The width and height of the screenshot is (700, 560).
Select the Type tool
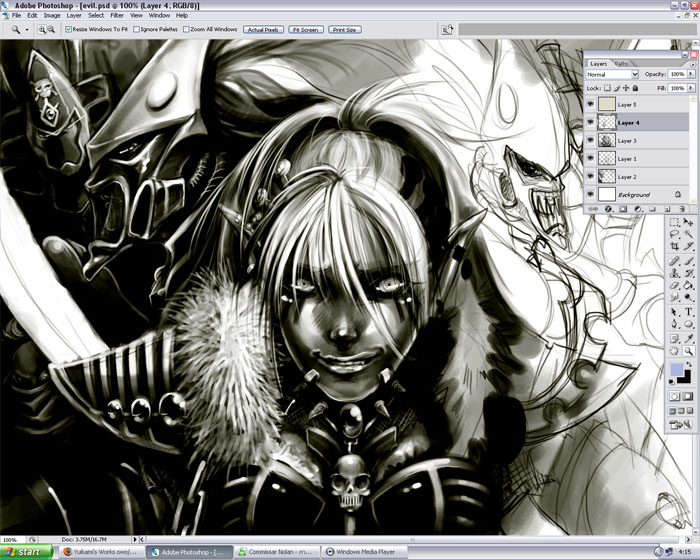(688, 312)
